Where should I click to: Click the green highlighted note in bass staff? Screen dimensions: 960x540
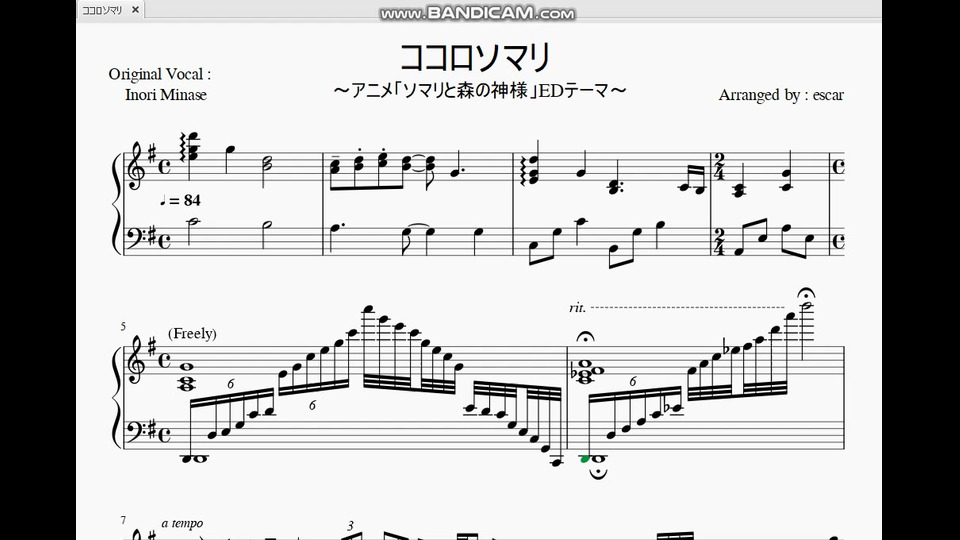(x=585, y=459)
